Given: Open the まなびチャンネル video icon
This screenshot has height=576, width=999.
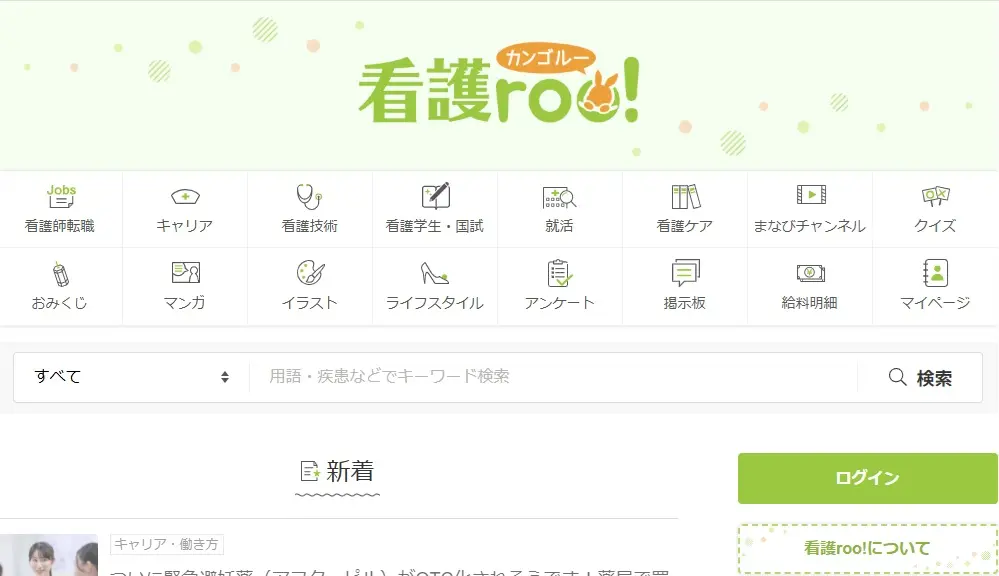Looking at the screenshot, I should coord(810,194).
